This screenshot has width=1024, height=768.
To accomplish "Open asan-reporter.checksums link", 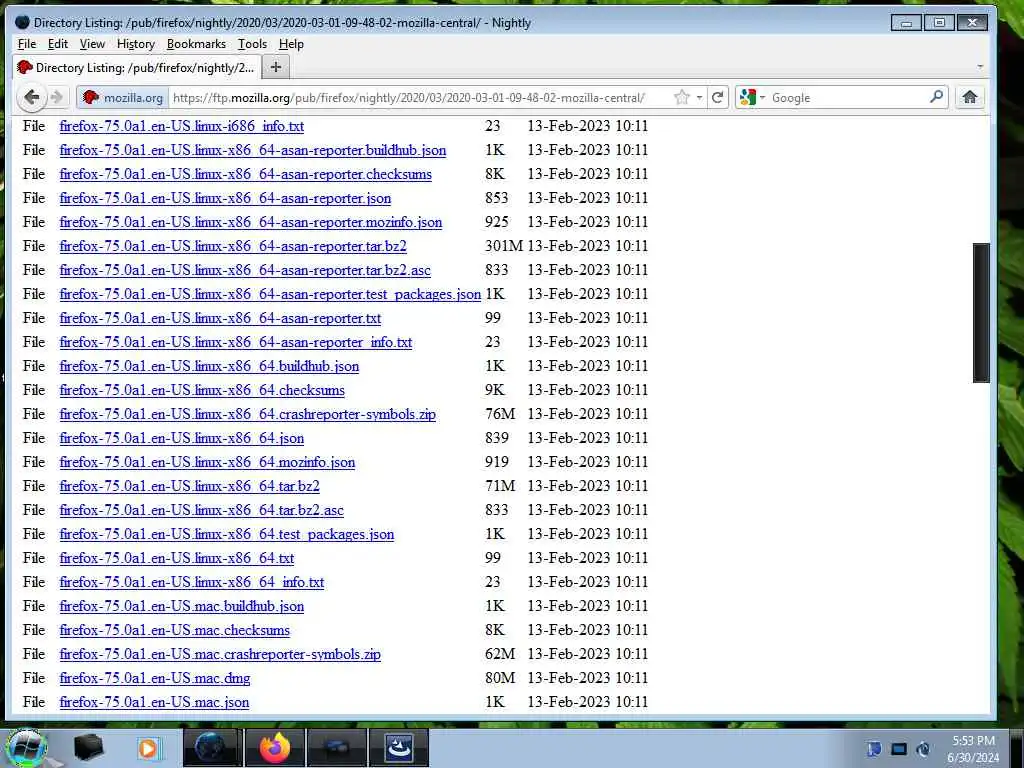I will point(246,174).
